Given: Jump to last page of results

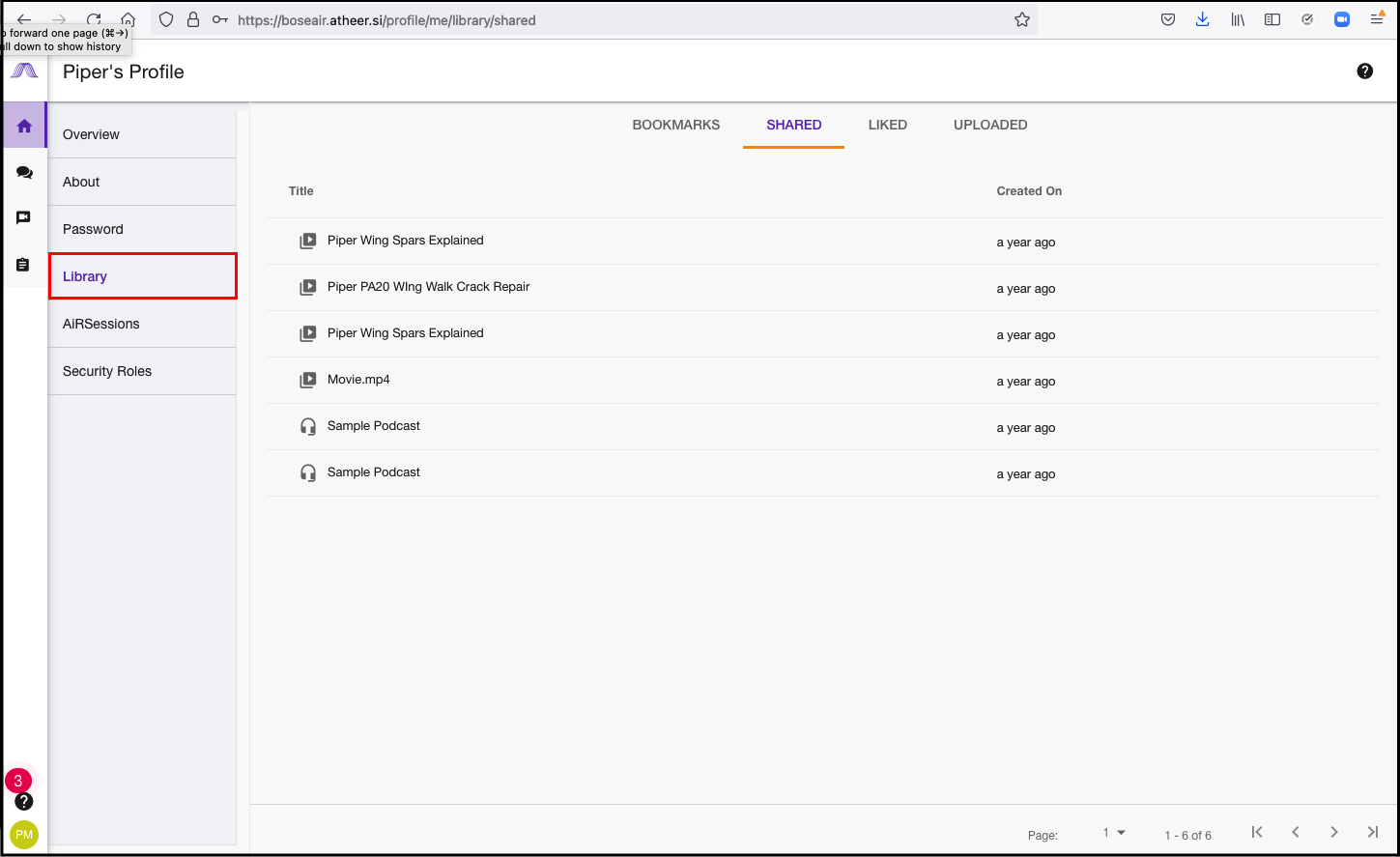Looking at the screenshot, I should click(x=1373, y=832).
